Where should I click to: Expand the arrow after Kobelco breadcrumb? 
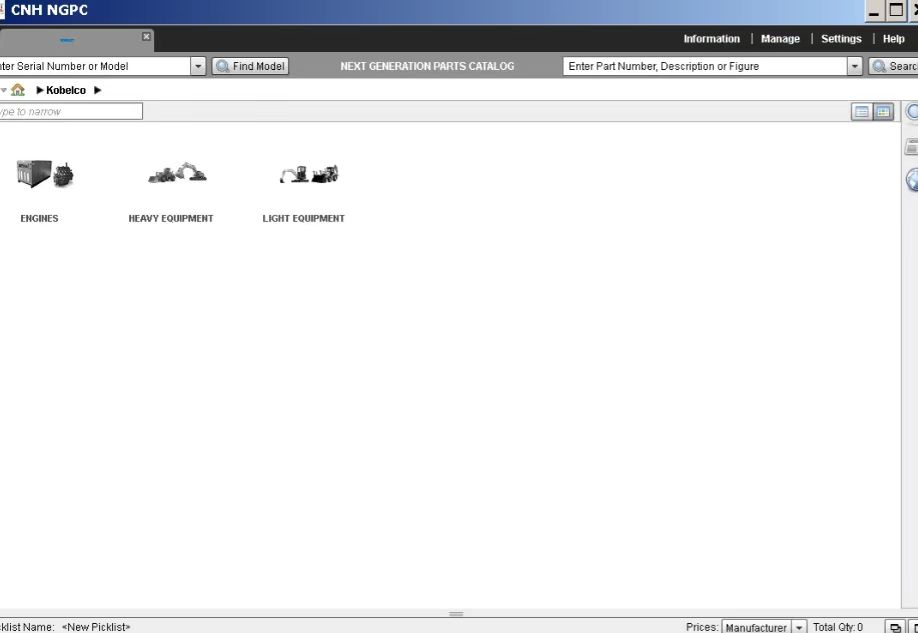coord(98,90)
